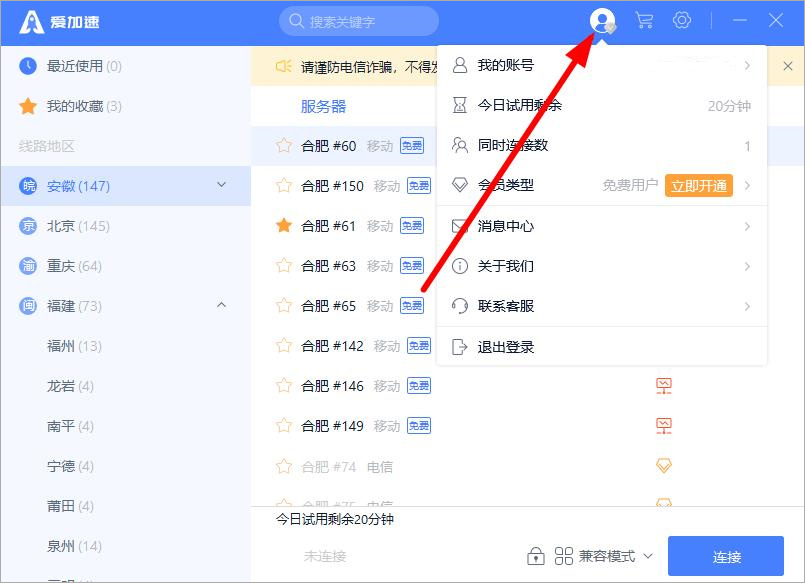Image resolution: width=805 pixels, height=583 pixels.
Task: Expand the 安徽 region chevron
Action: [x=221, y=184]
